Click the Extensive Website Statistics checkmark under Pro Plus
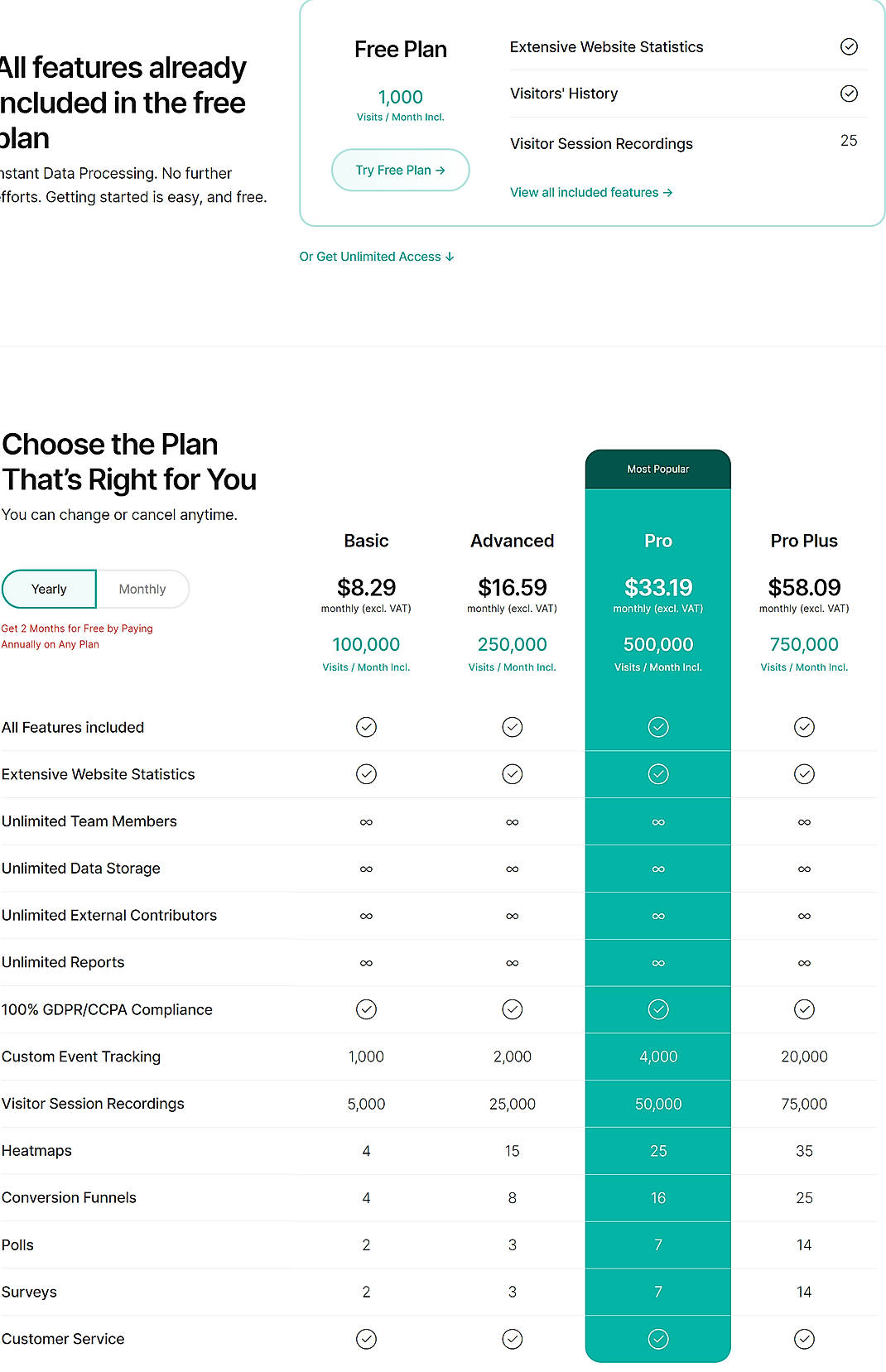The image size is (886, 1372). pyautogui.click(x=804, y=774)
